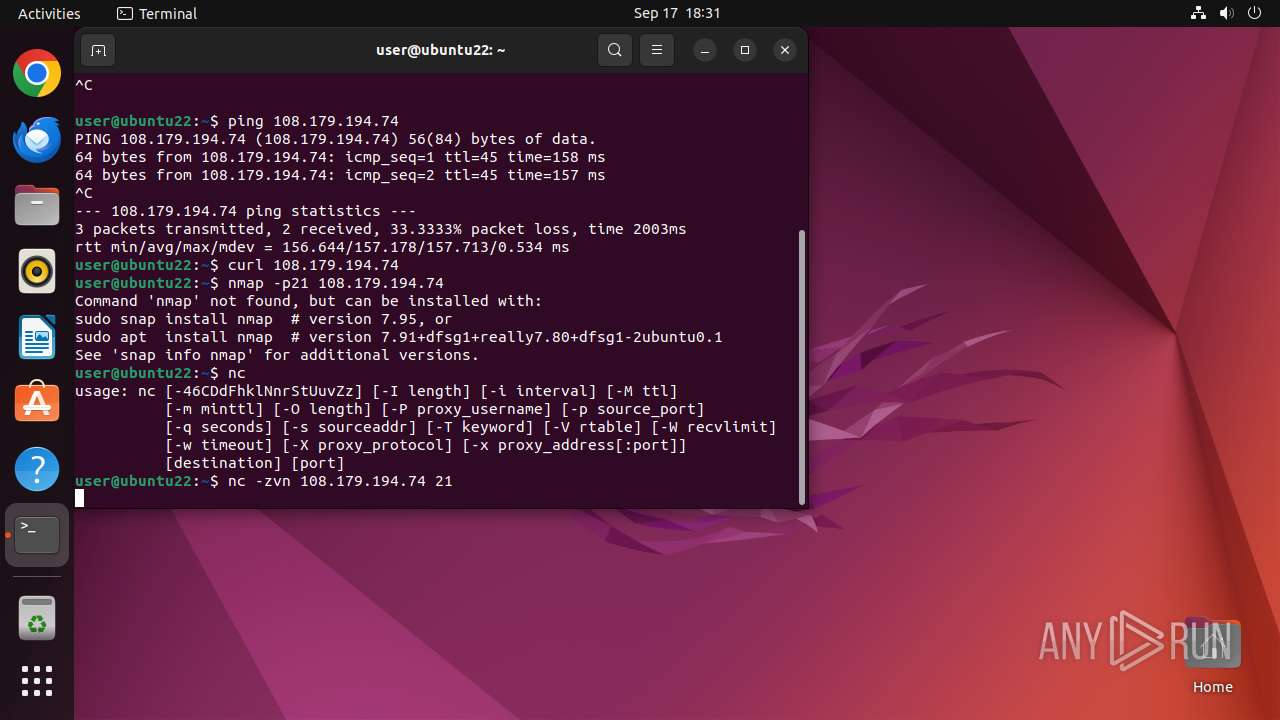
Task: Open the Files manager from the dock
Action: pos(37,205)
